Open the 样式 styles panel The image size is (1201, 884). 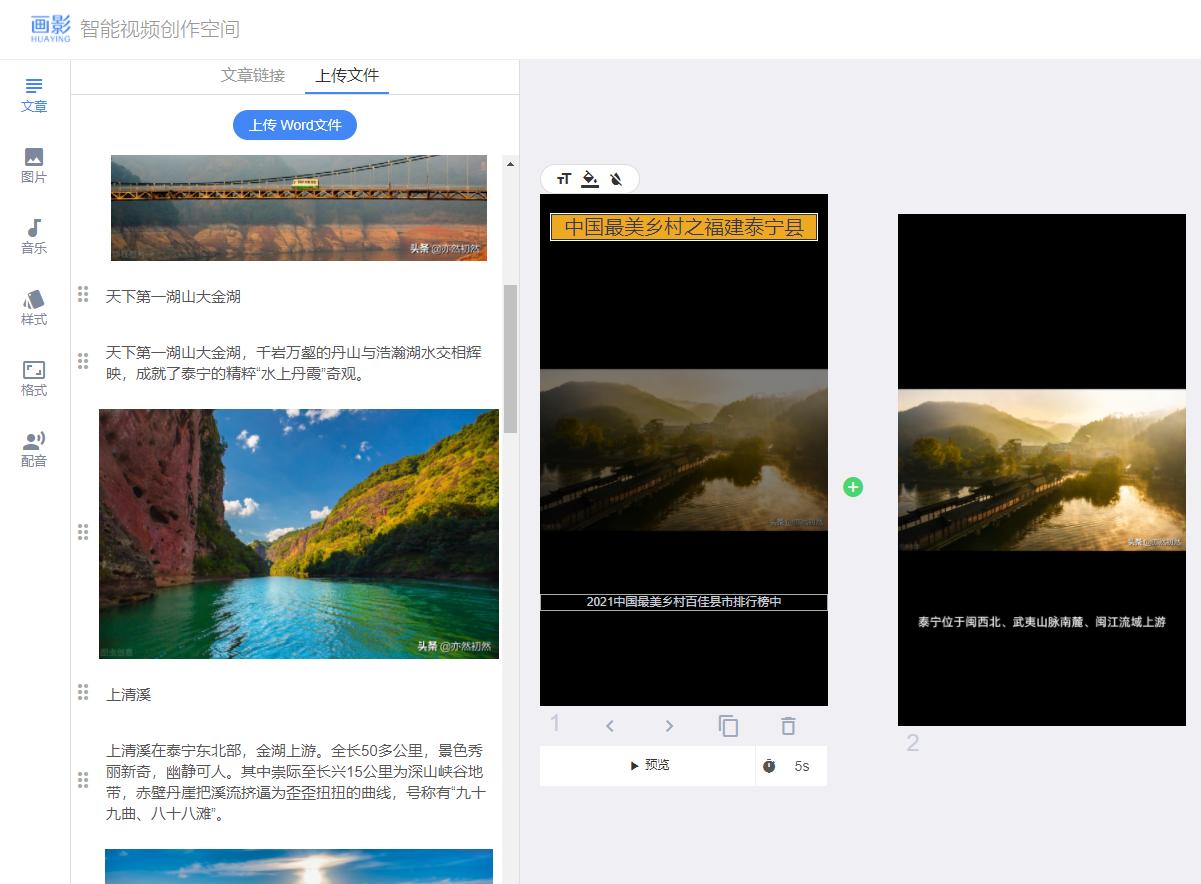click(33, 305)
